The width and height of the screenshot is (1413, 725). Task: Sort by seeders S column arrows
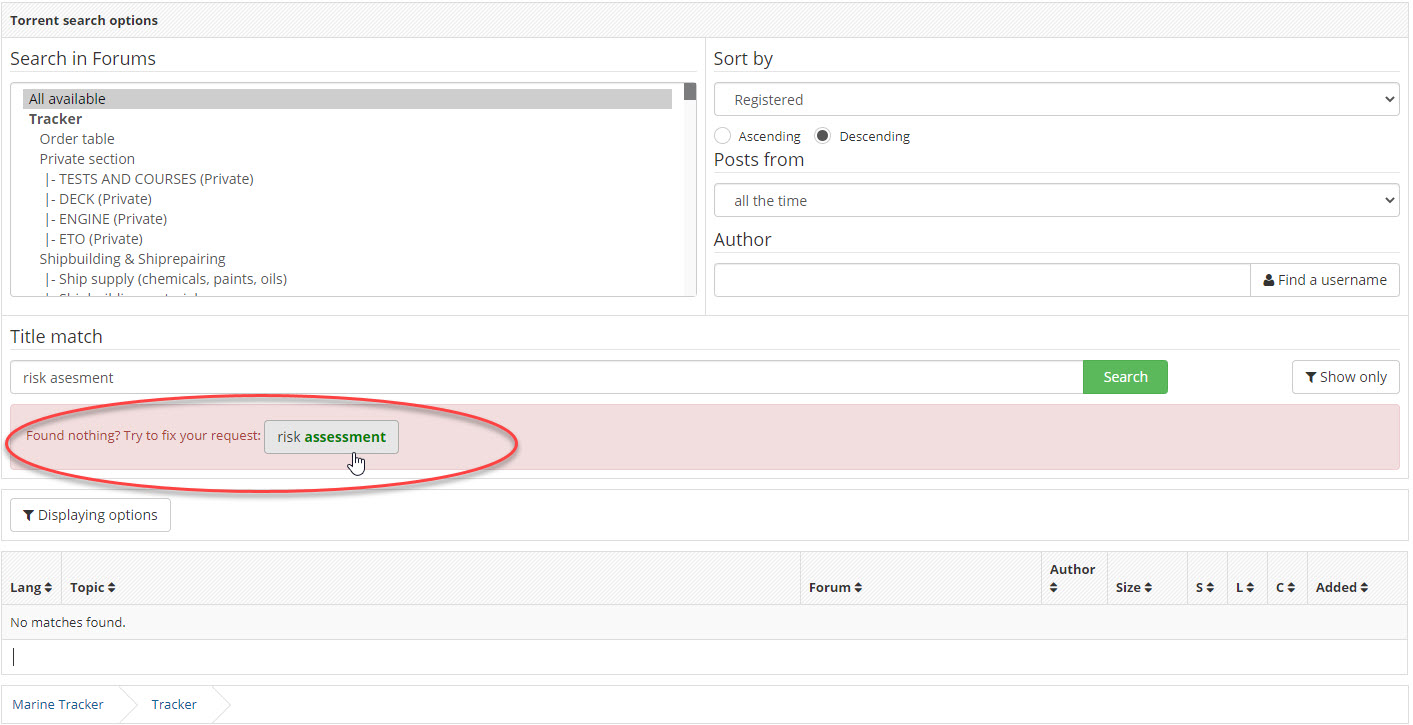pos(1209,588)
